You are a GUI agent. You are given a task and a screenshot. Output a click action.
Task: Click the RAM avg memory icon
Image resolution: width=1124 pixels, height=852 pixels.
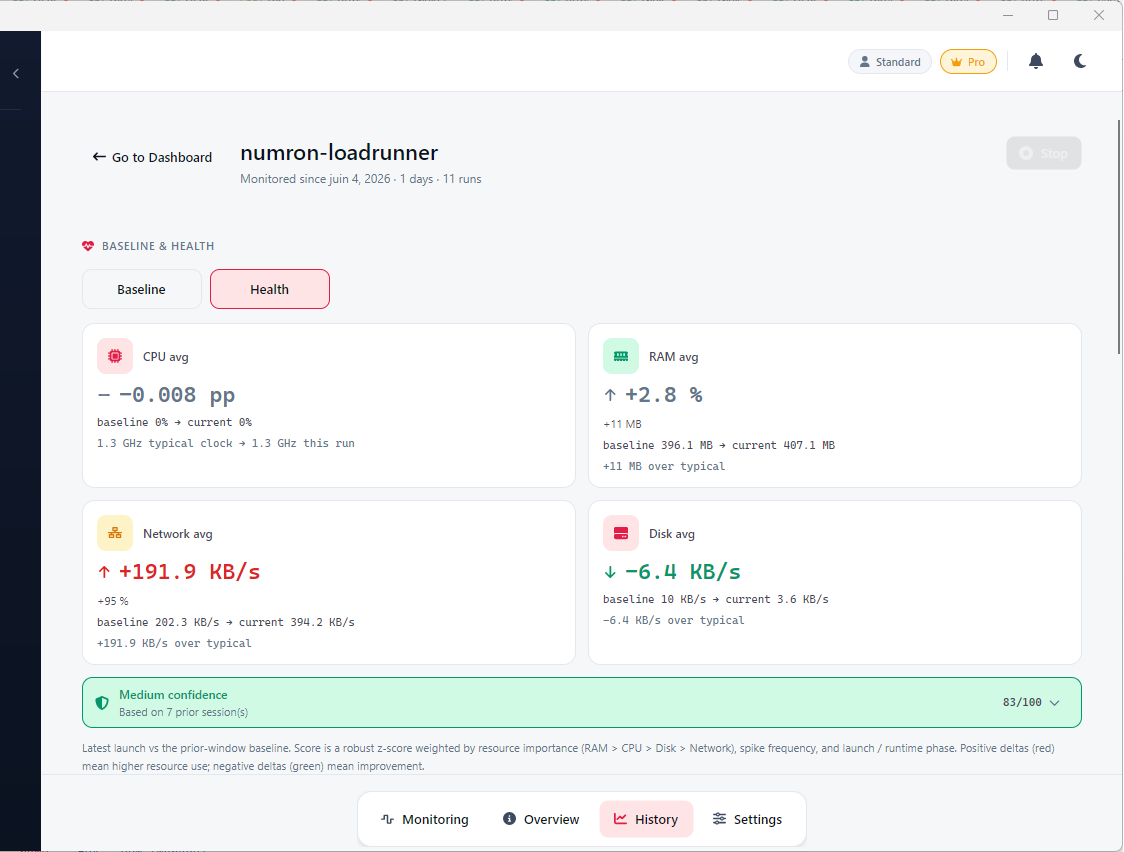pos(621,356)
